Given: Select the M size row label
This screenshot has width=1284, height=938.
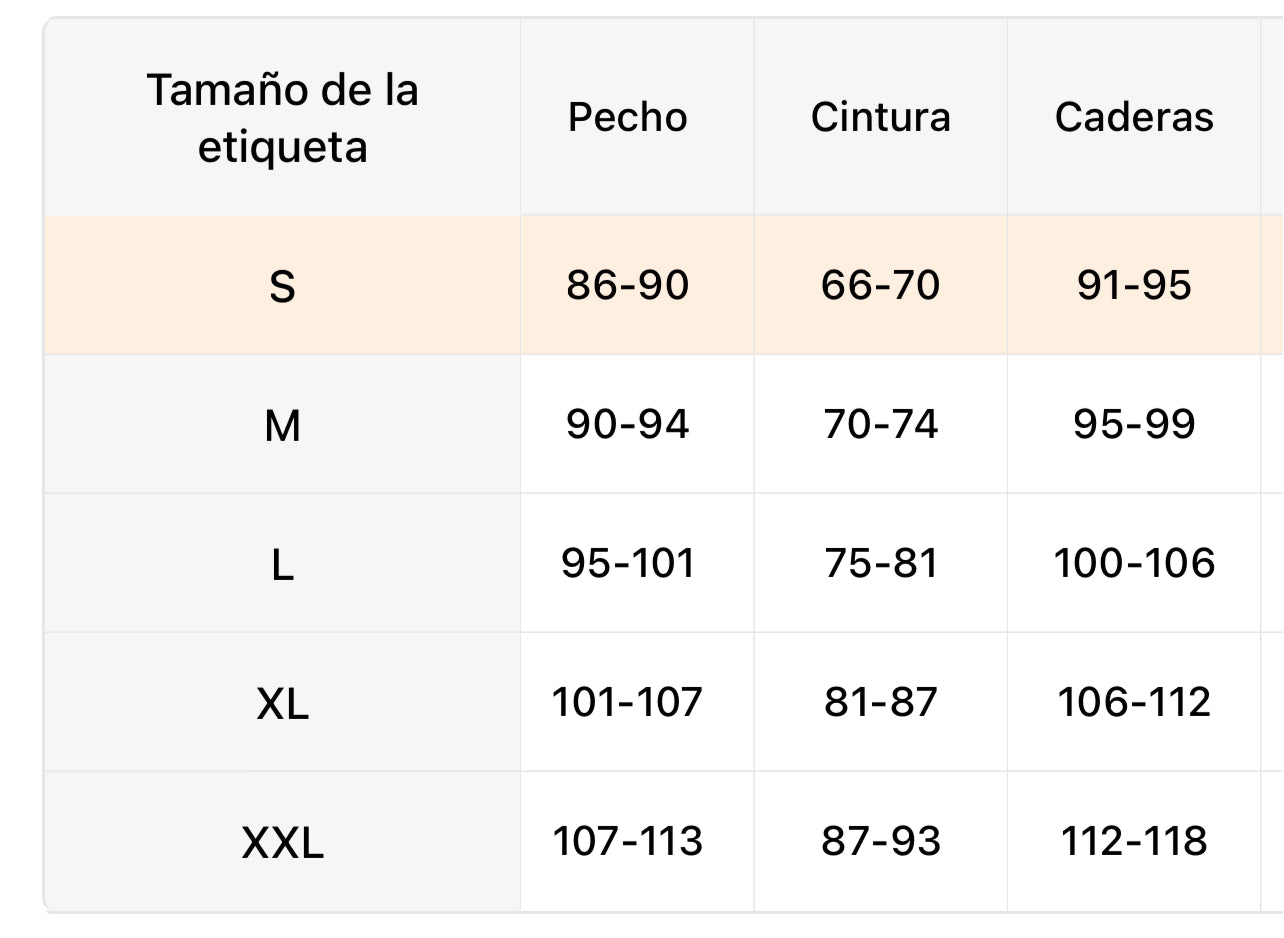Looking at the screenshot, I should (282, 425).
